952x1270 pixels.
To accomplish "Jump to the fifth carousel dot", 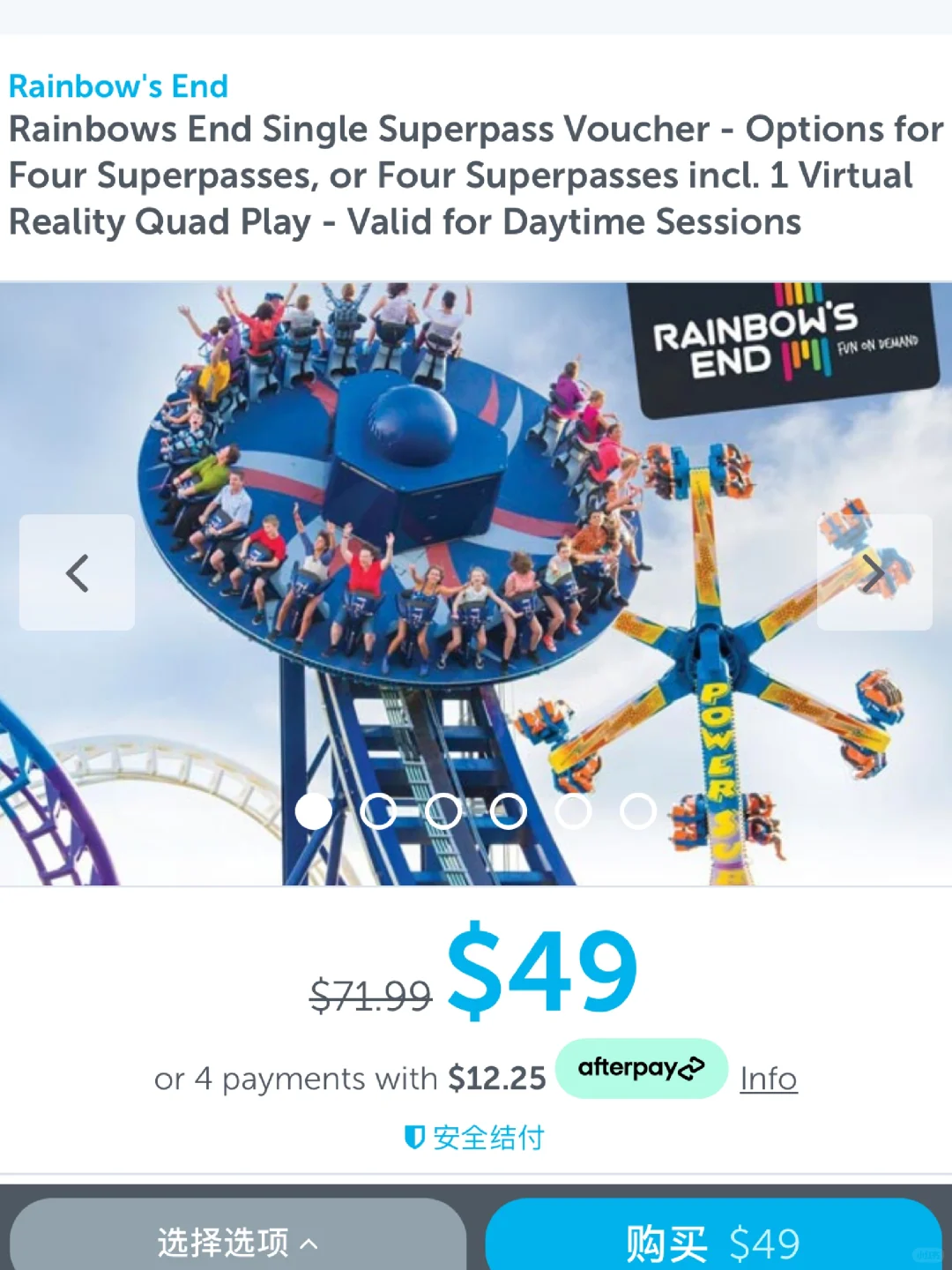I will (574, 811).
